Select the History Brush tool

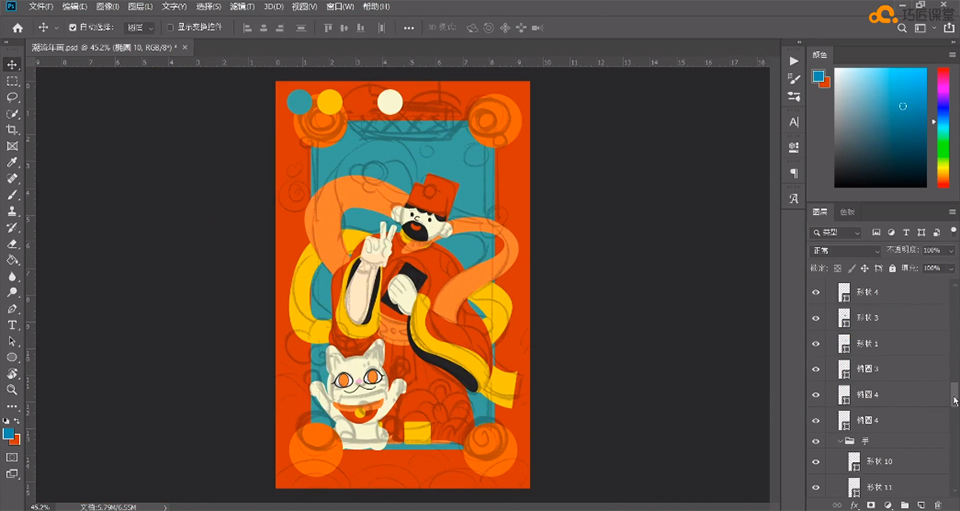(x=12, y=227)
